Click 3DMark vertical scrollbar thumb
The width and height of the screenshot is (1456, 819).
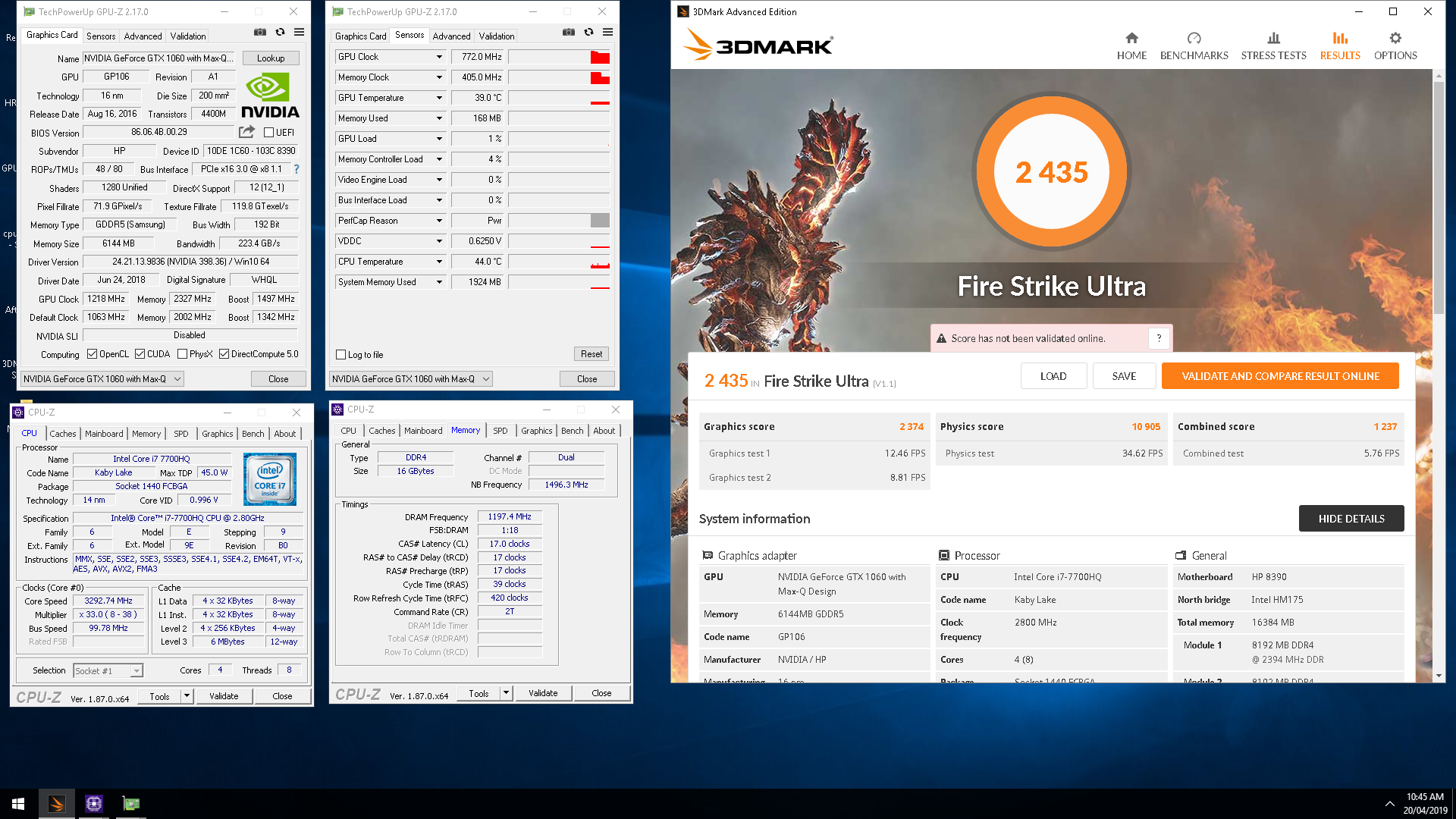(x=1439, y=197)
